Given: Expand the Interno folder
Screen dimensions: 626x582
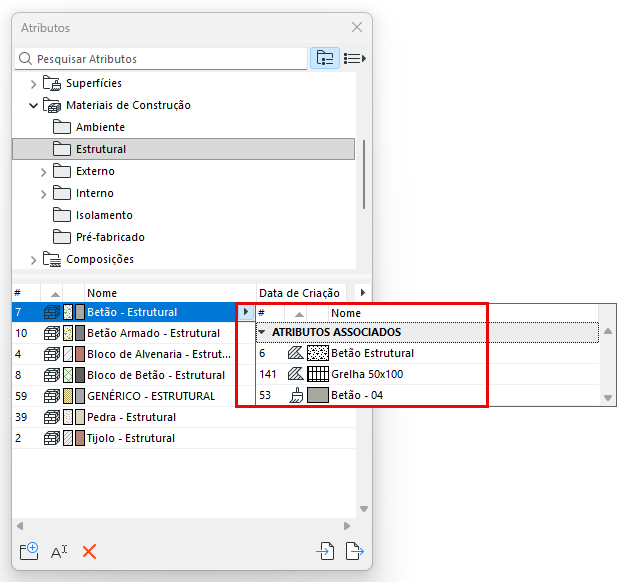Looking at the screenshot, I should 44,194.
